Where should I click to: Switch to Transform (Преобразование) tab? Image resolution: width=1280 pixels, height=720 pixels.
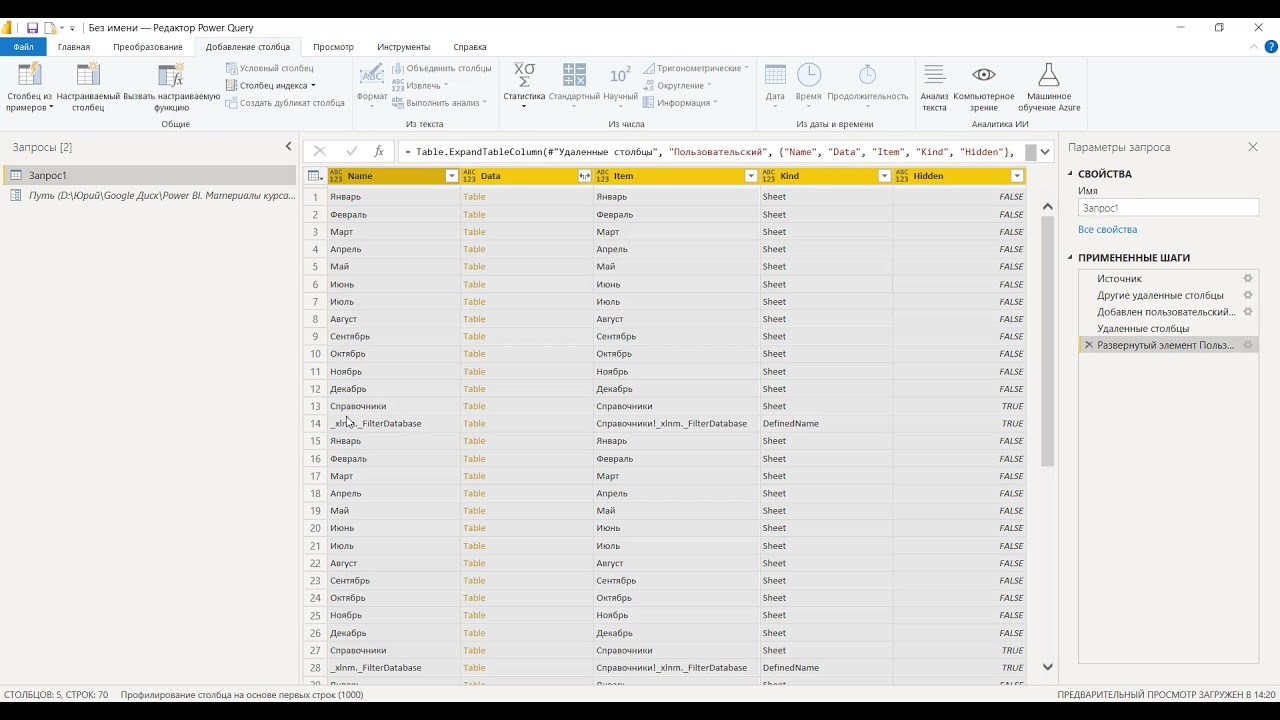point(148,47)
